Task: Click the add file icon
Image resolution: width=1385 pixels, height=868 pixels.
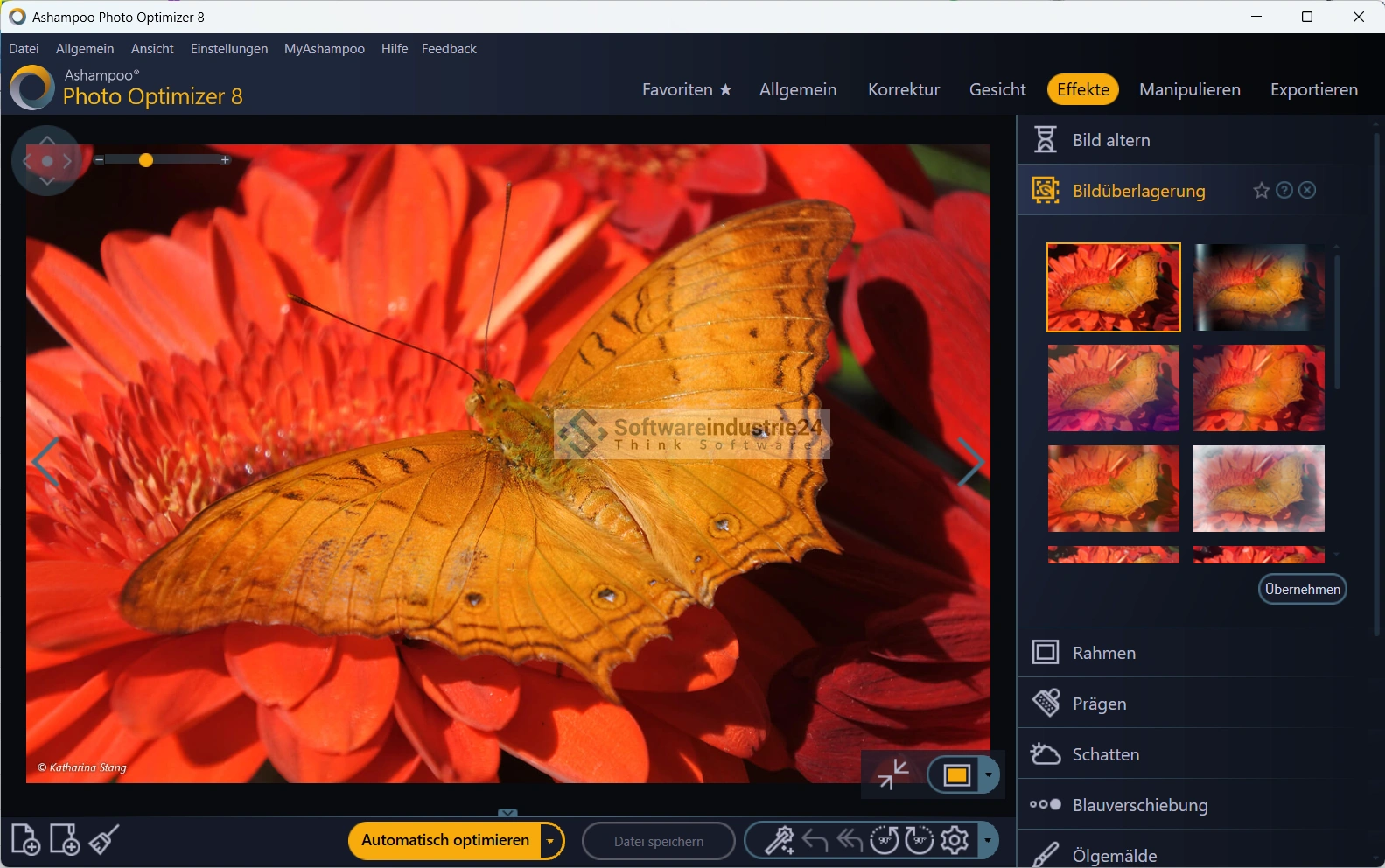Action: [x=25, y=840]
